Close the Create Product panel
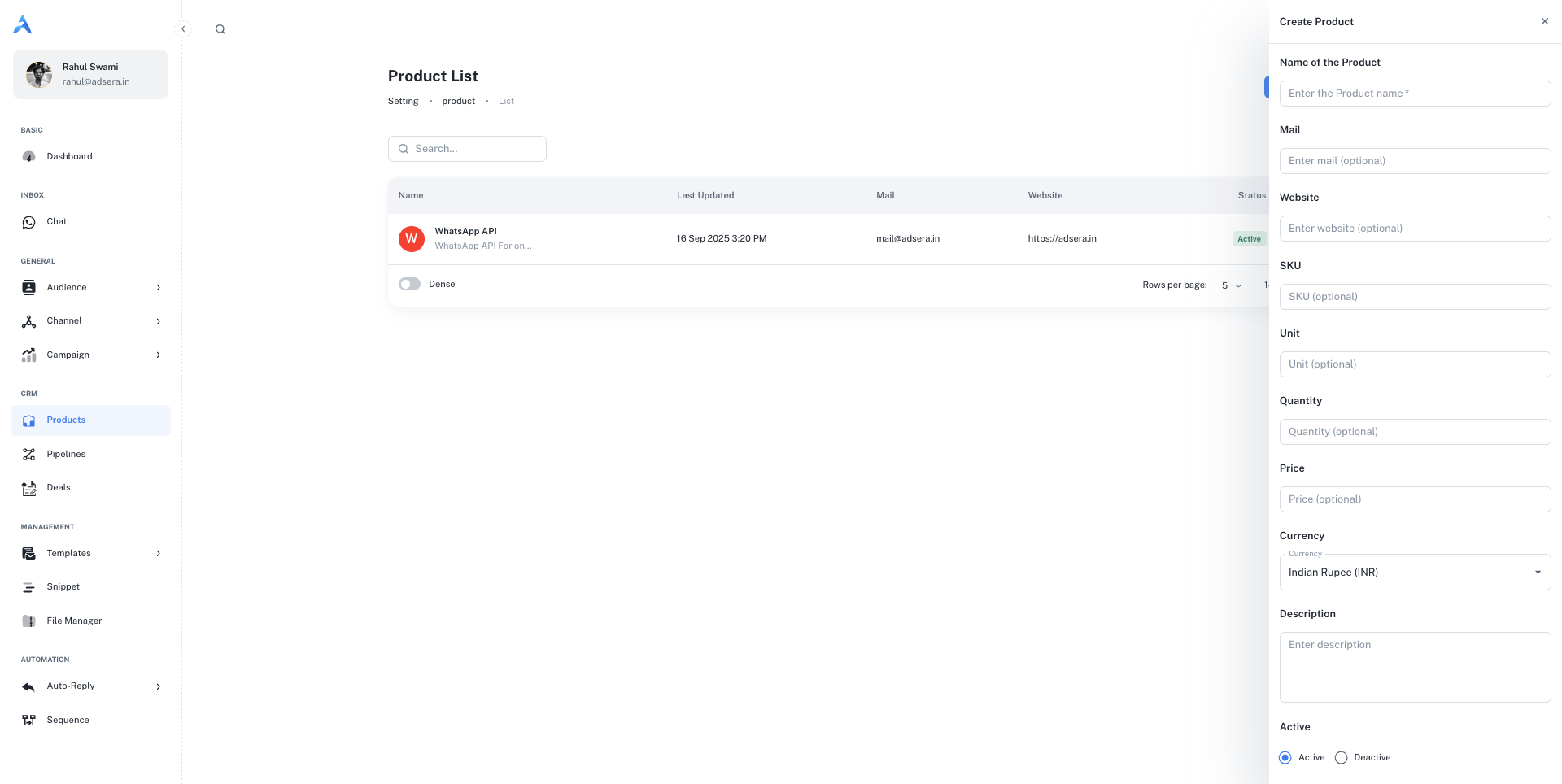This screenshot has height=784, width=1562. 1544,21
